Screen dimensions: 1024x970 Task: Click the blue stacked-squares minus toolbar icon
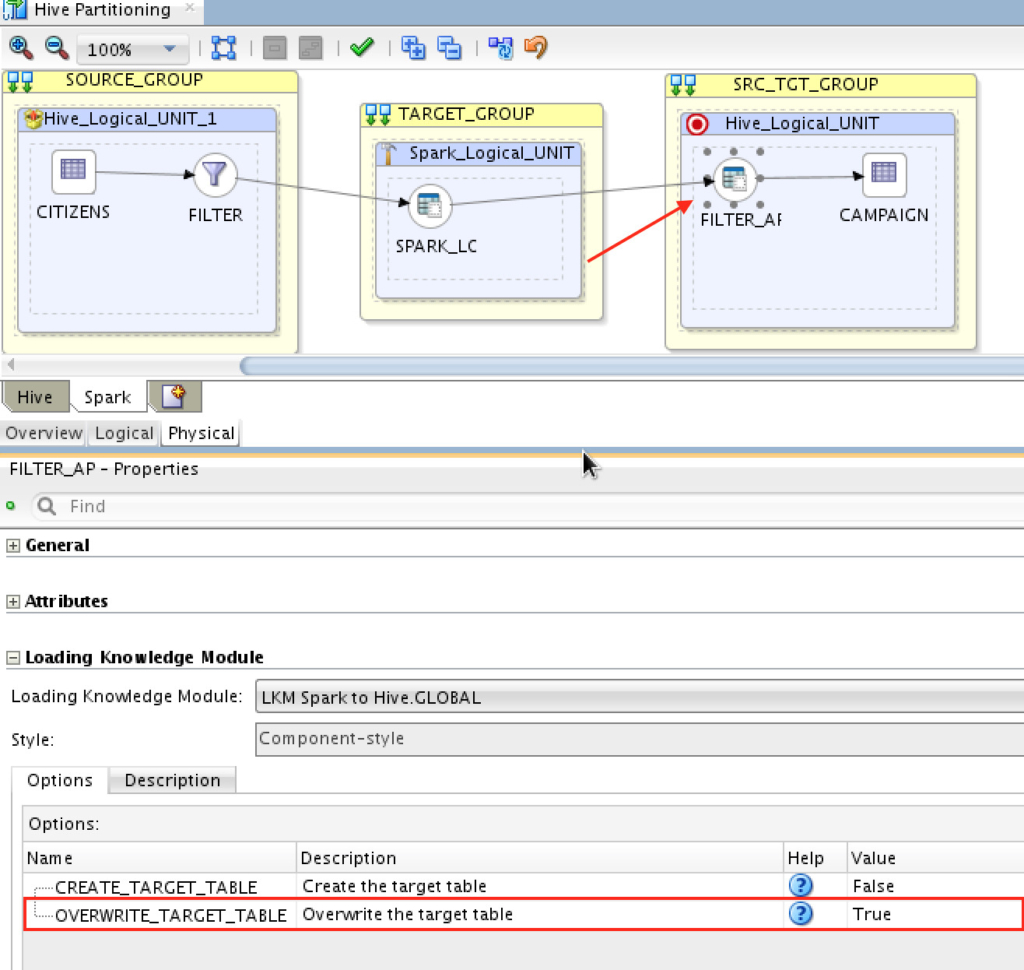[449, 48]
